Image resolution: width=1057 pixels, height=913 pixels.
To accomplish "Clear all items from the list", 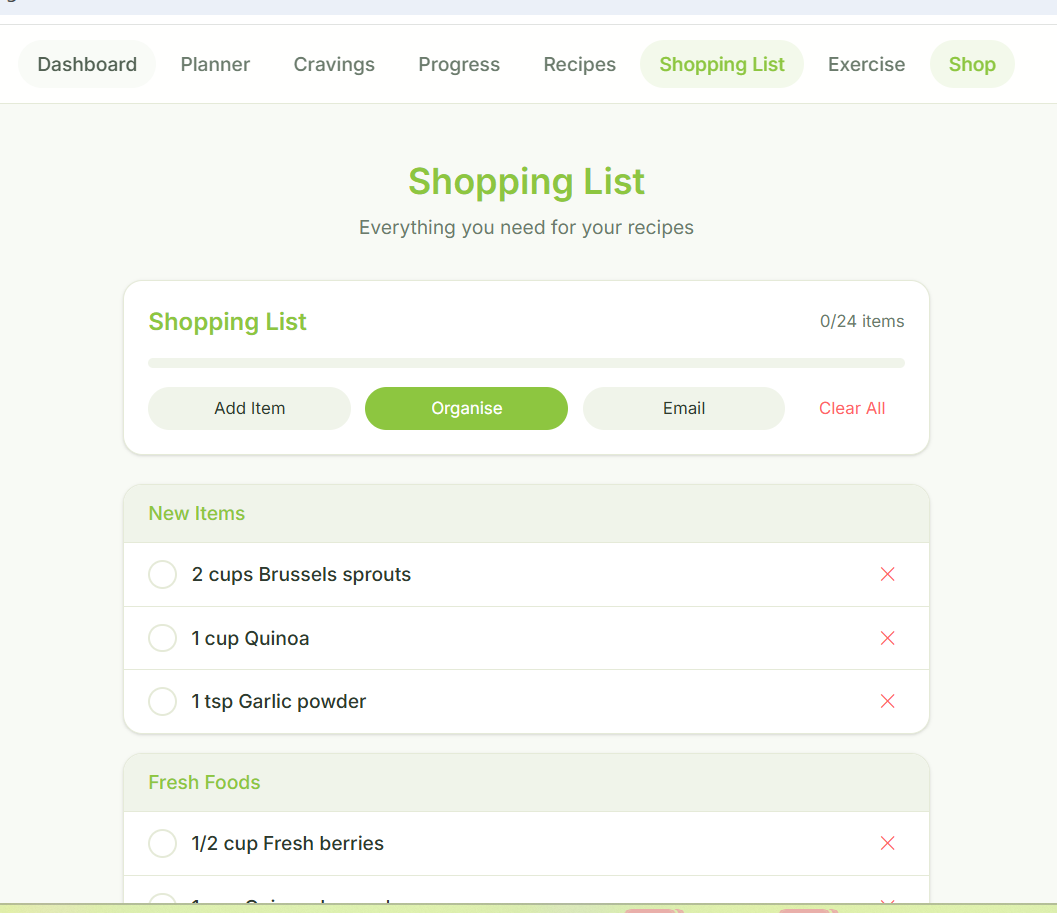I will point(852,408).
